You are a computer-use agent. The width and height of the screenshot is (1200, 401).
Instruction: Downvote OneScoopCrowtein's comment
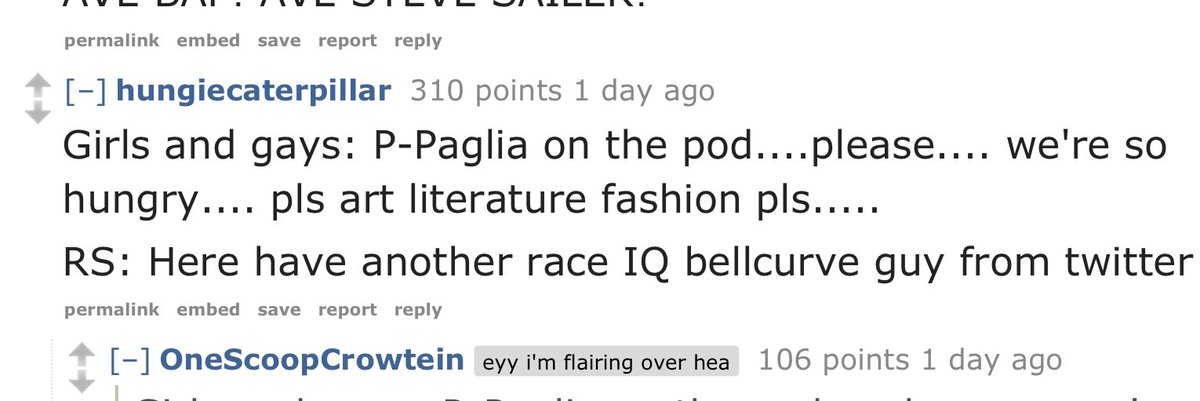80,381
